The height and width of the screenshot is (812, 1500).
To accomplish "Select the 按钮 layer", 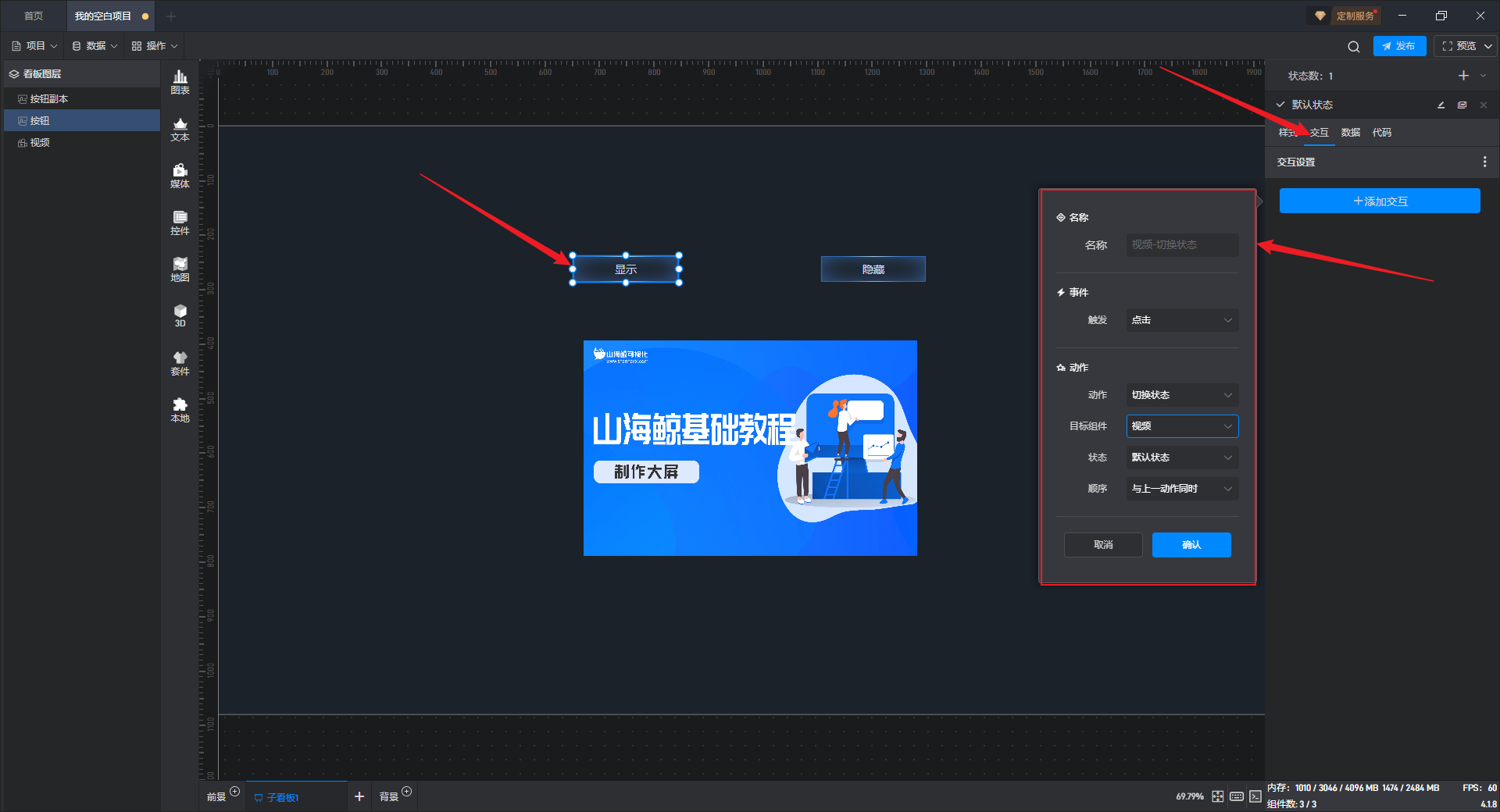I will click(x=82, y=121).
